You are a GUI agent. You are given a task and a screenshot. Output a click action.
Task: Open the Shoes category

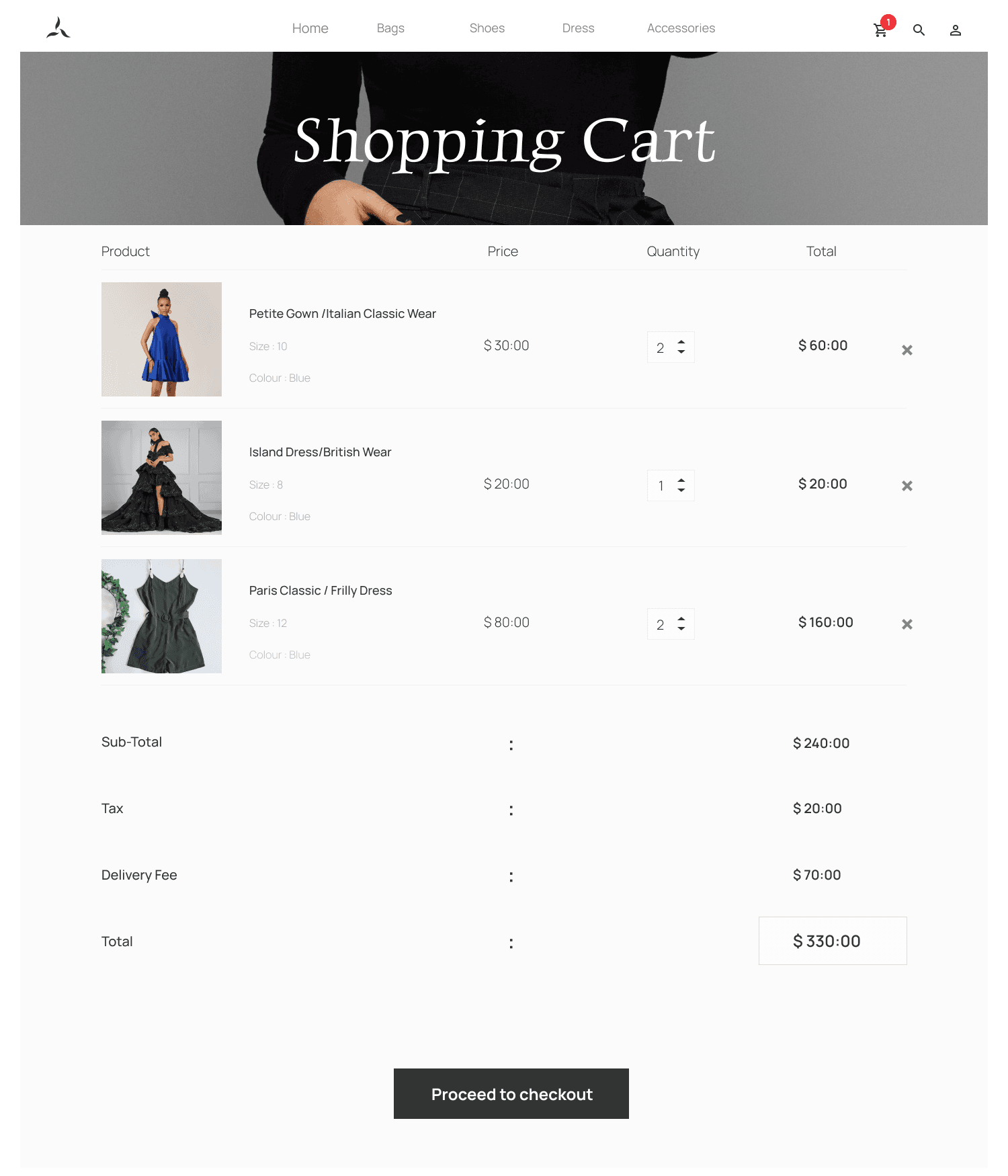pyautogui.click(x=487, y=28)
